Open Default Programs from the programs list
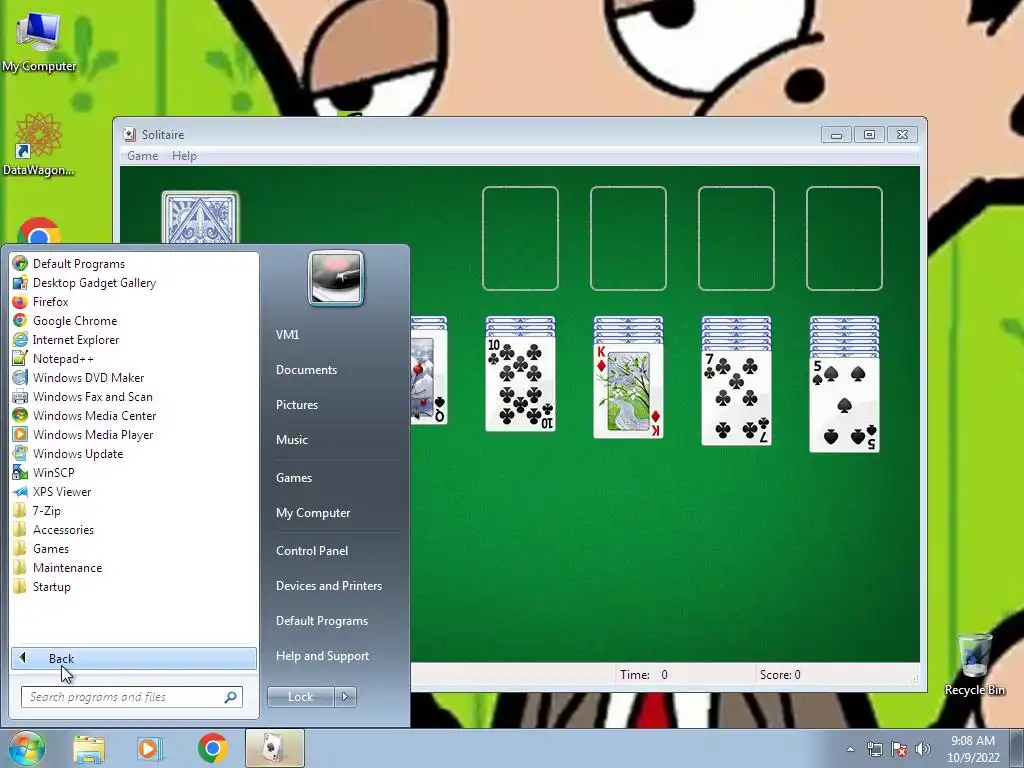The width and height of the screenshot is (1024, 768). [x=134, y=264]
